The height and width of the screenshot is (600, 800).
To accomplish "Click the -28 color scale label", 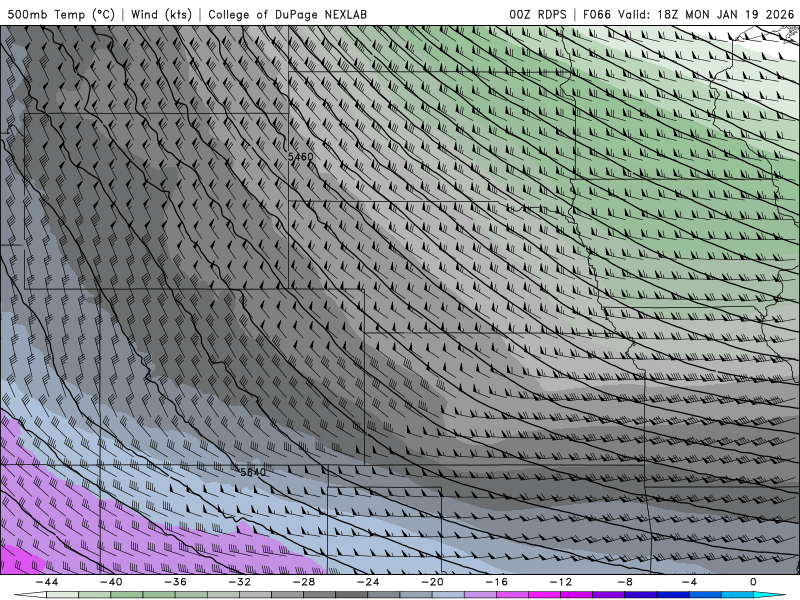I will [304, 582].
